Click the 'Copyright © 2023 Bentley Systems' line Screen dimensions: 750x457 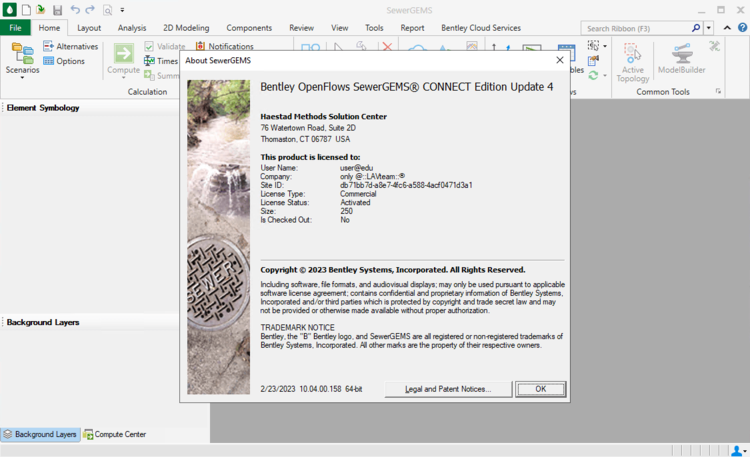point(393,270)
